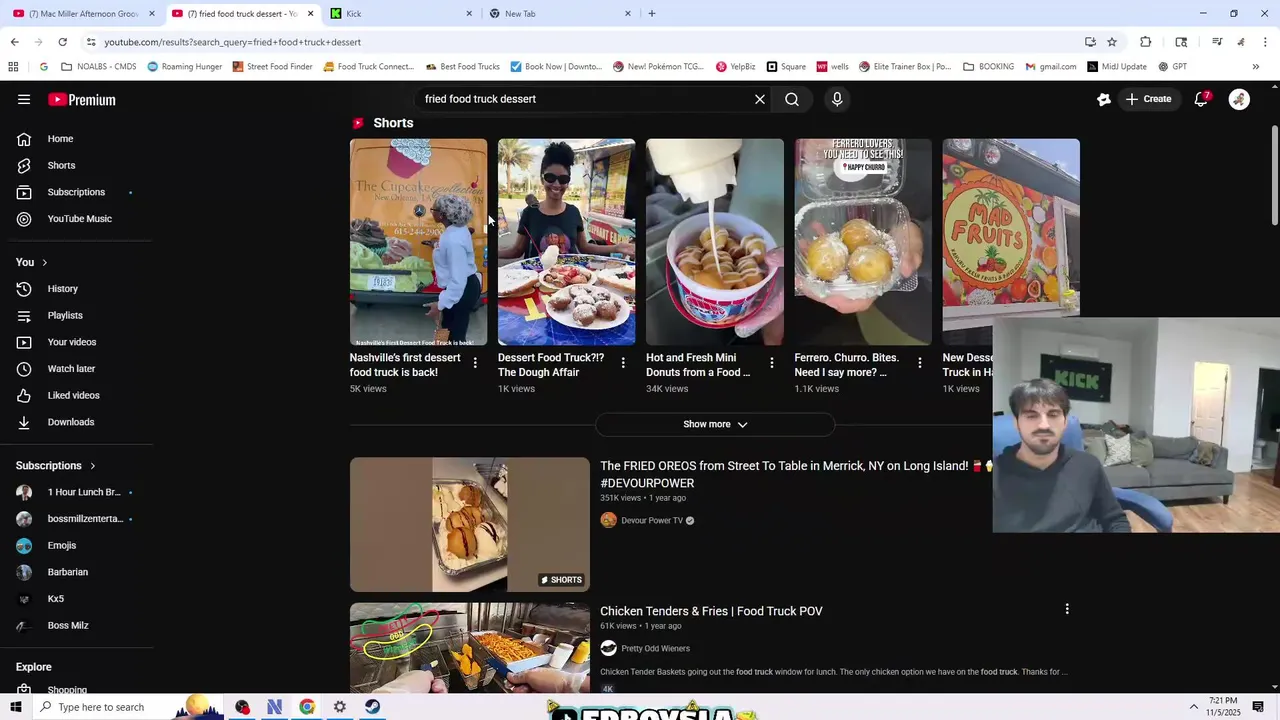Image resolution: width=1280 pixels, height=720 pixels.
Task: Play the Ferrero Churro Bites short
Action: pyautogui.click(x=863, y=242)
